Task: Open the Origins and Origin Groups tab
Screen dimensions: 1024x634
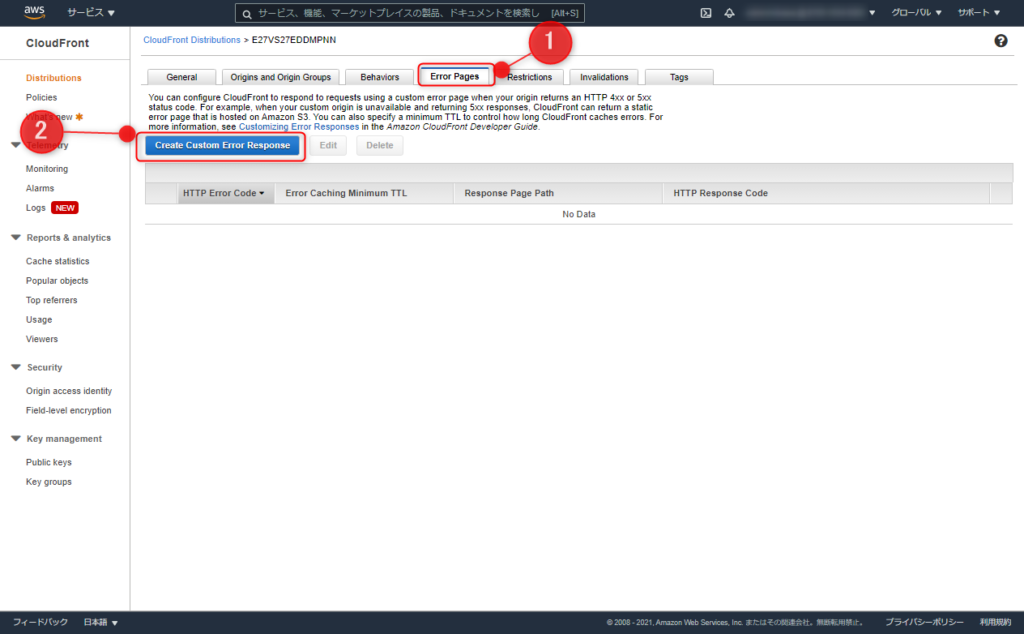Action: 280,77
